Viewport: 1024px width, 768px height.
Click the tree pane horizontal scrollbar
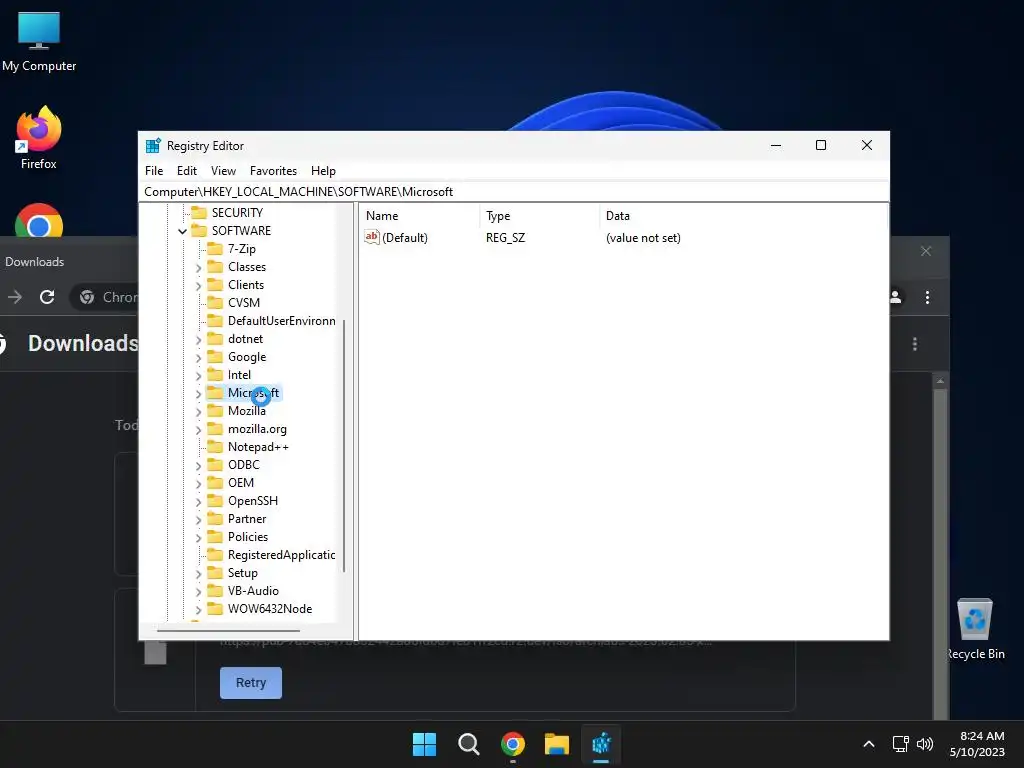tap(229, 631)
